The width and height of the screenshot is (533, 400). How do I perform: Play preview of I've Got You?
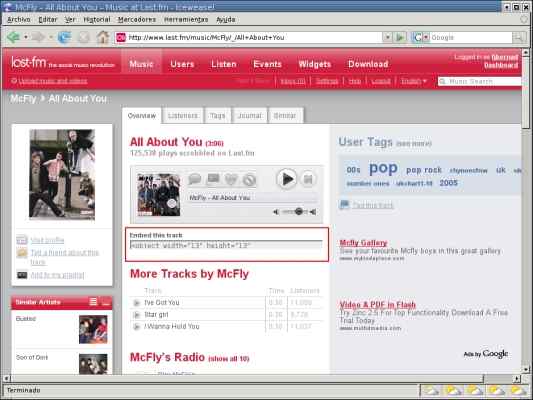tap(136, 303)
